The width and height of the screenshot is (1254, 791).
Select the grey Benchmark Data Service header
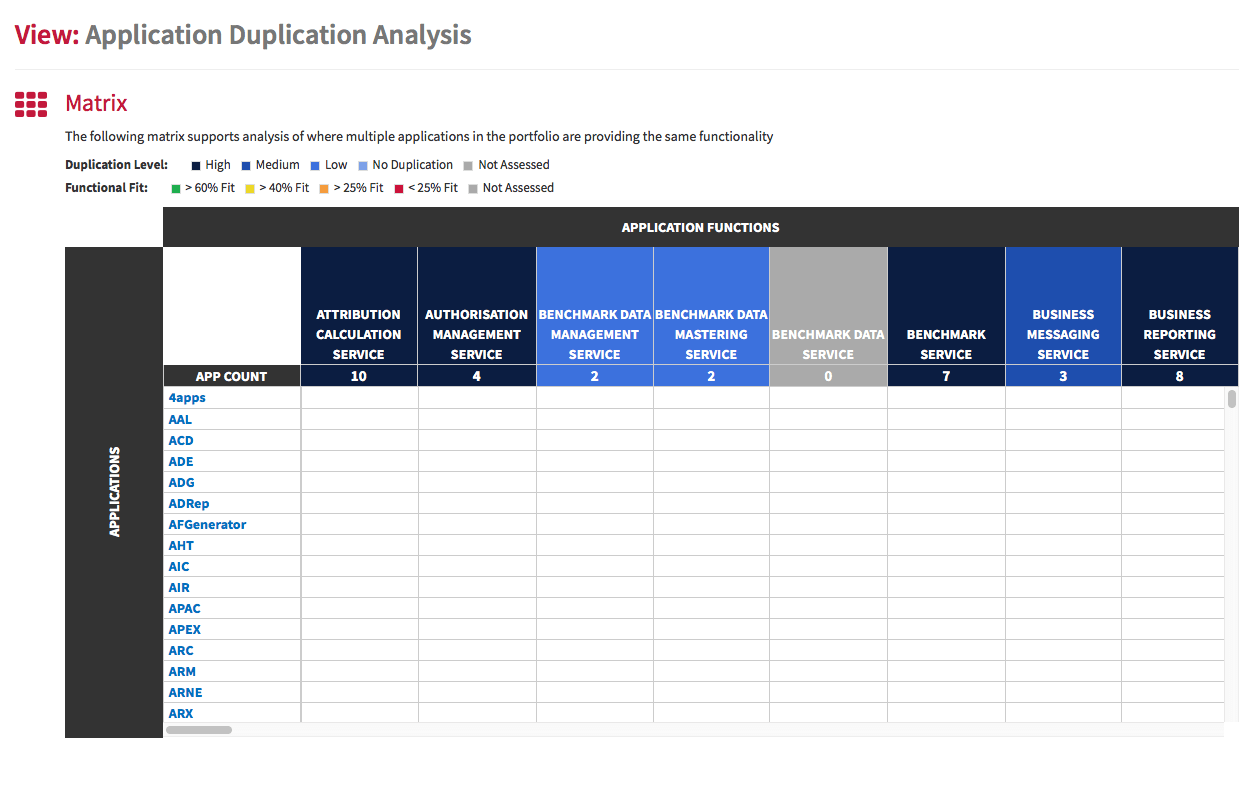pos(828,306)
